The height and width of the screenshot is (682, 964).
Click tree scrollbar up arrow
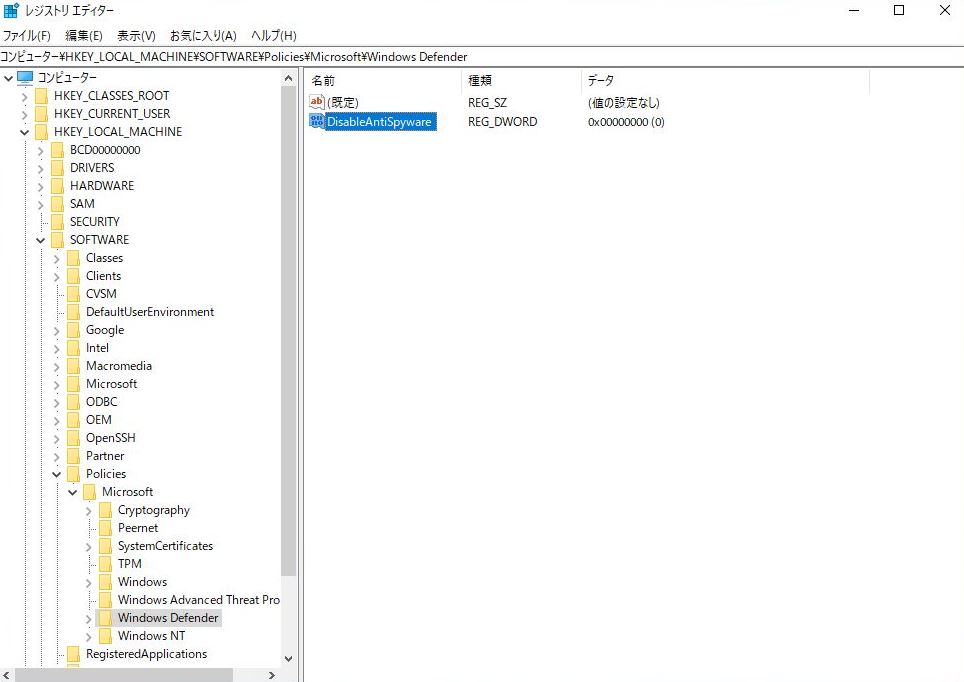pos(289,78)
